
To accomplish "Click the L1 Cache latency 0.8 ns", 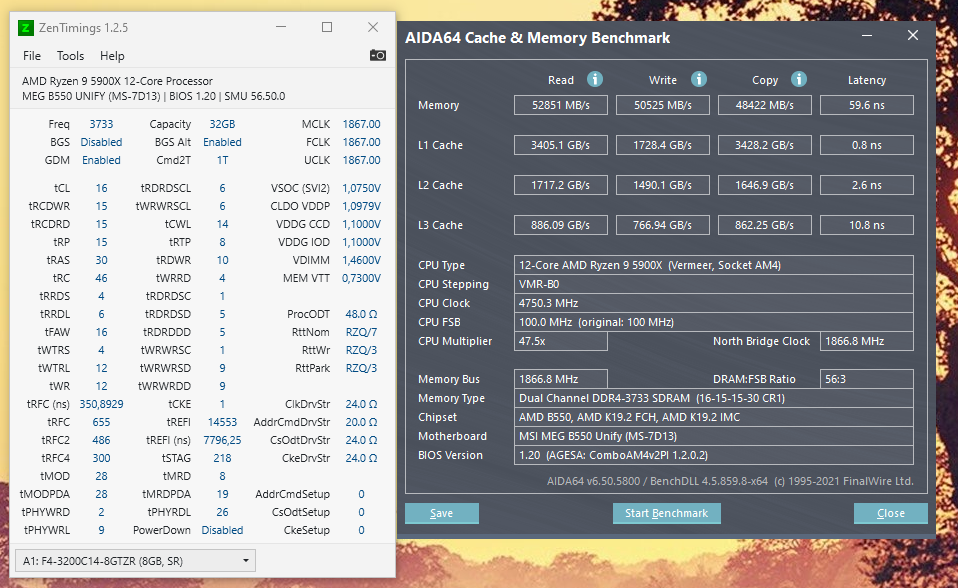I will click(x=867, y=145).
